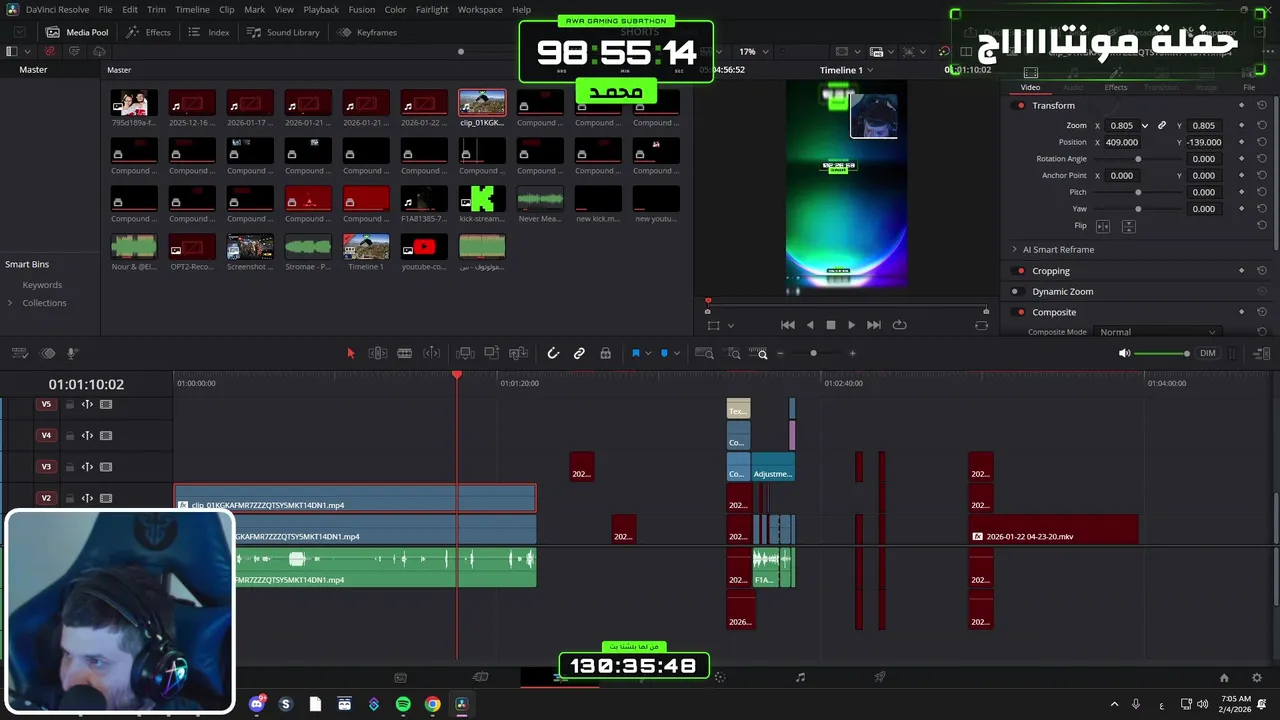Screen dimensions: 1280x720
Task: Edit the Position Y value field
Action: [1204, 142]
